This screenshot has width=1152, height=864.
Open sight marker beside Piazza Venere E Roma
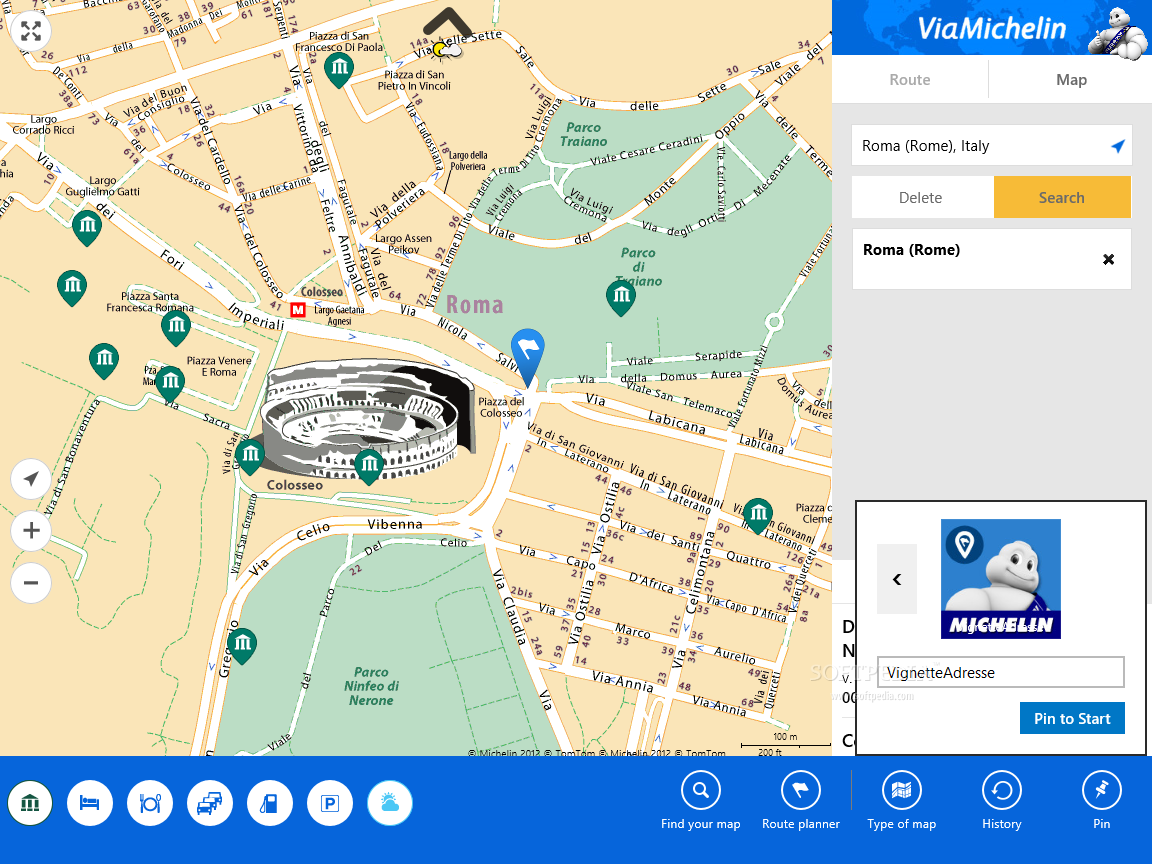pos(170,384)
